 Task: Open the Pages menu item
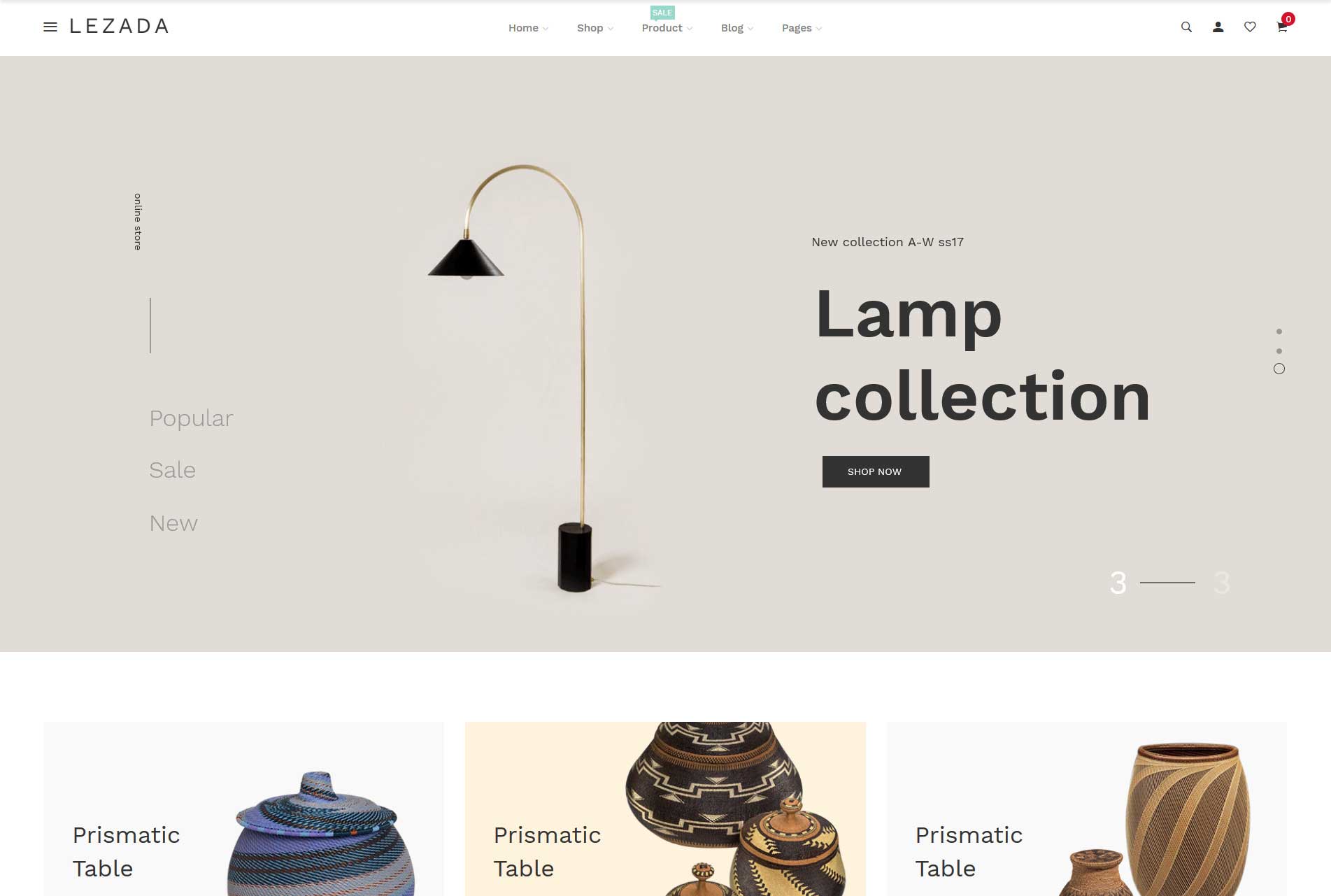[x=802, y=28]
